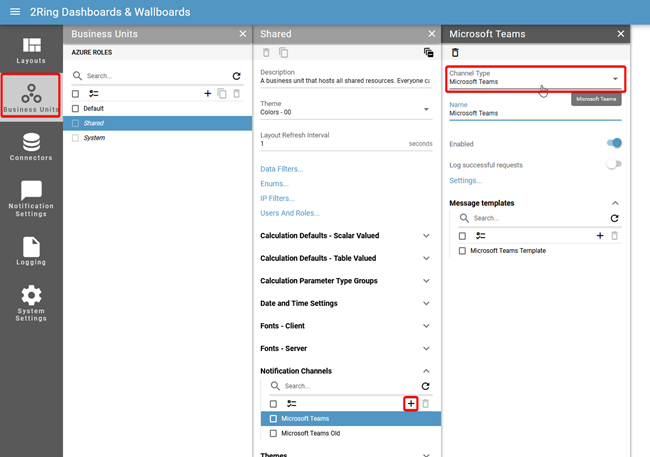Open the Layouts section in sidebar
This screenshot has height=457, width=650.
31,50
